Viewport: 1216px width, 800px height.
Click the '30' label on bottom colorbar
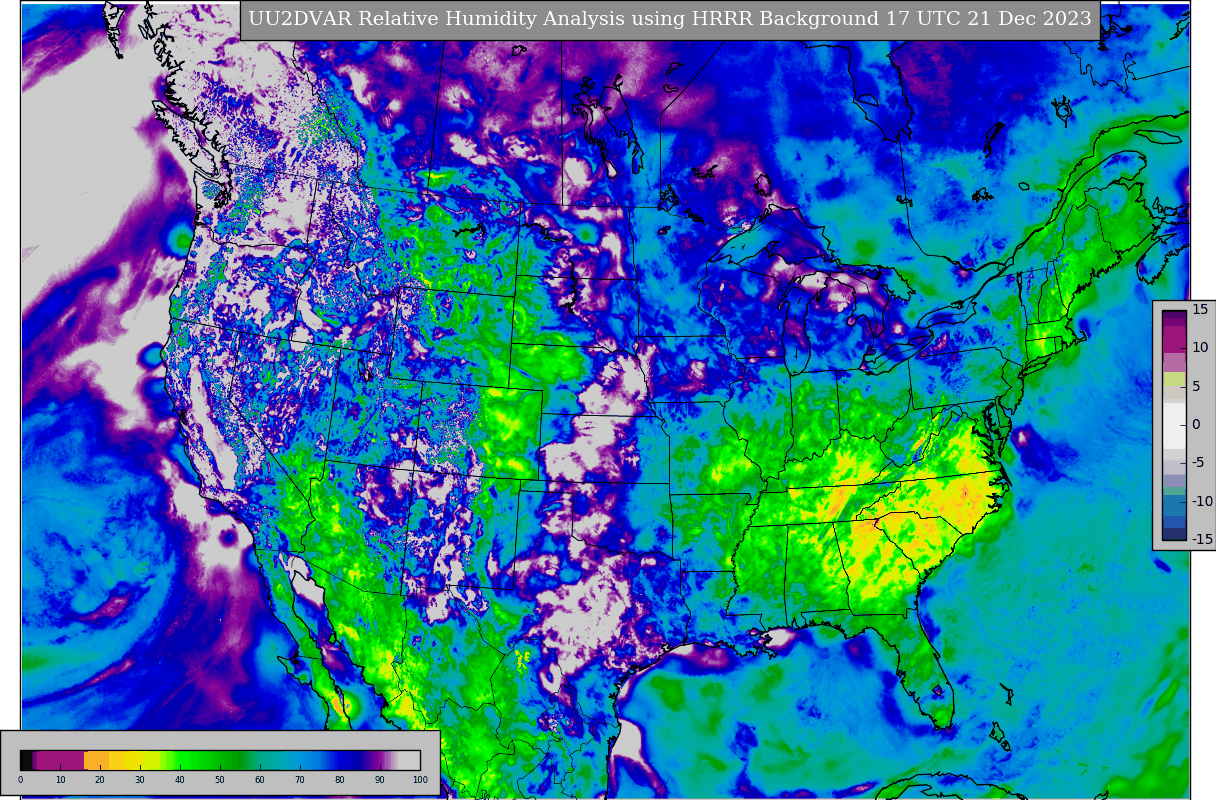point(140,779)
